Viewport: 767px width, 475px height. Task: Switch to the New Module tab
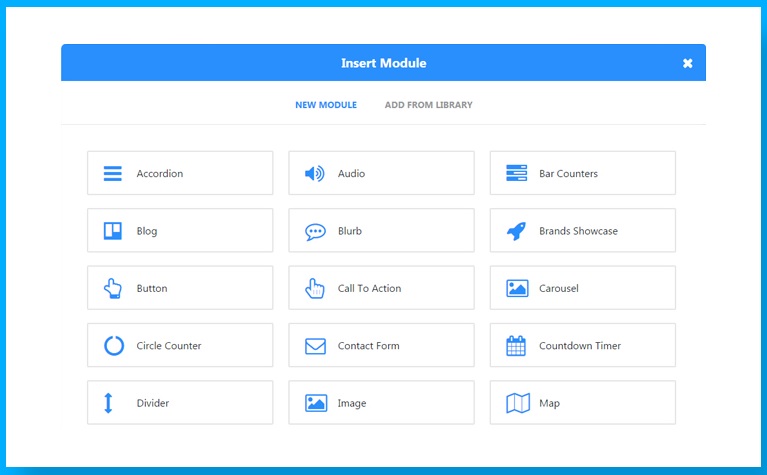pyautogui.click(x=326, y=105)
